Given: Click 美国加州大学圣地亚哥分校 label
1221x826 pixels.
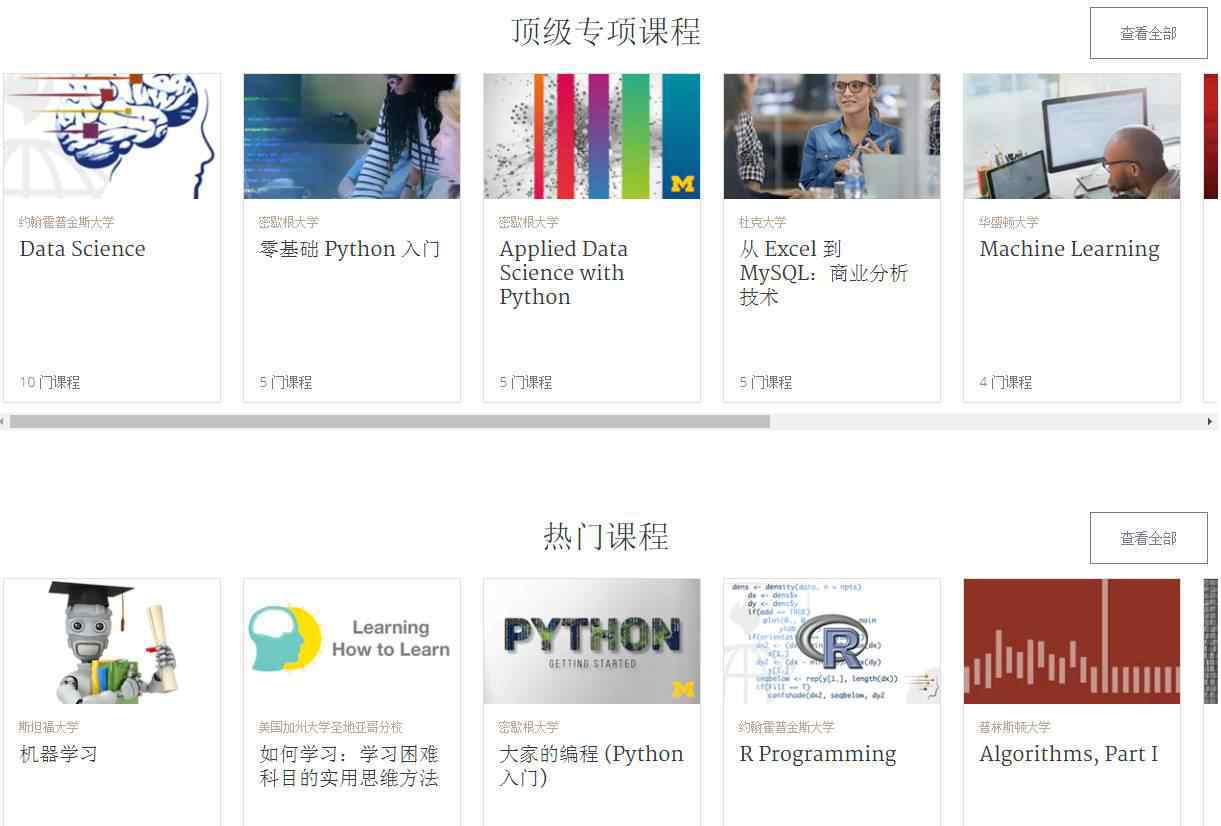Looking at the screenshot, I should coord(331,727).
